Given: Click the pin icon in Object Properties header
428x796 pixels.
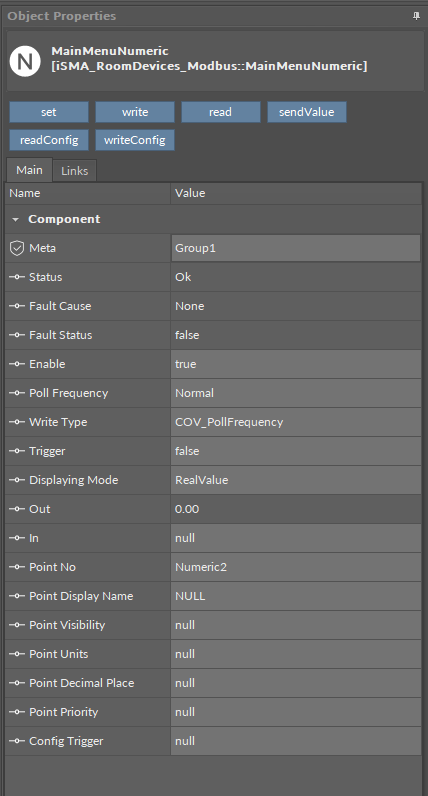Looking at the screenshot, I should coord(416,16).
